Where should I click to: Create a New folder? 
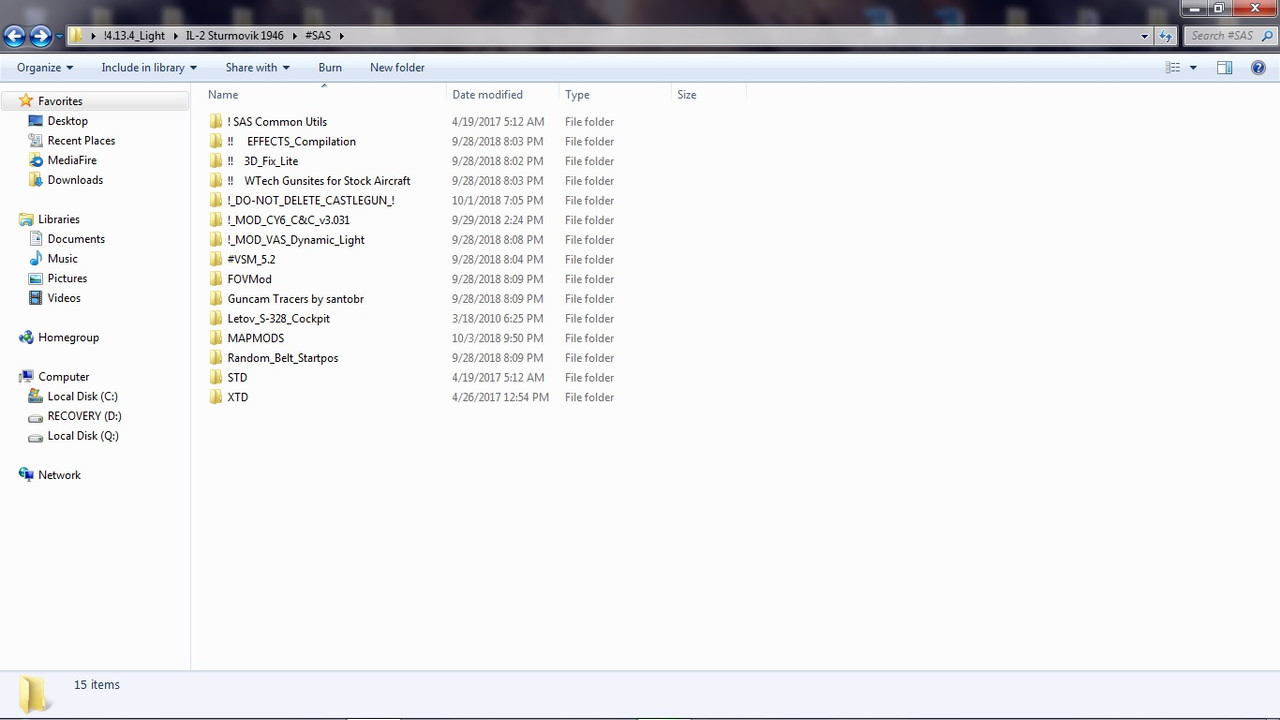coord(397,68)
